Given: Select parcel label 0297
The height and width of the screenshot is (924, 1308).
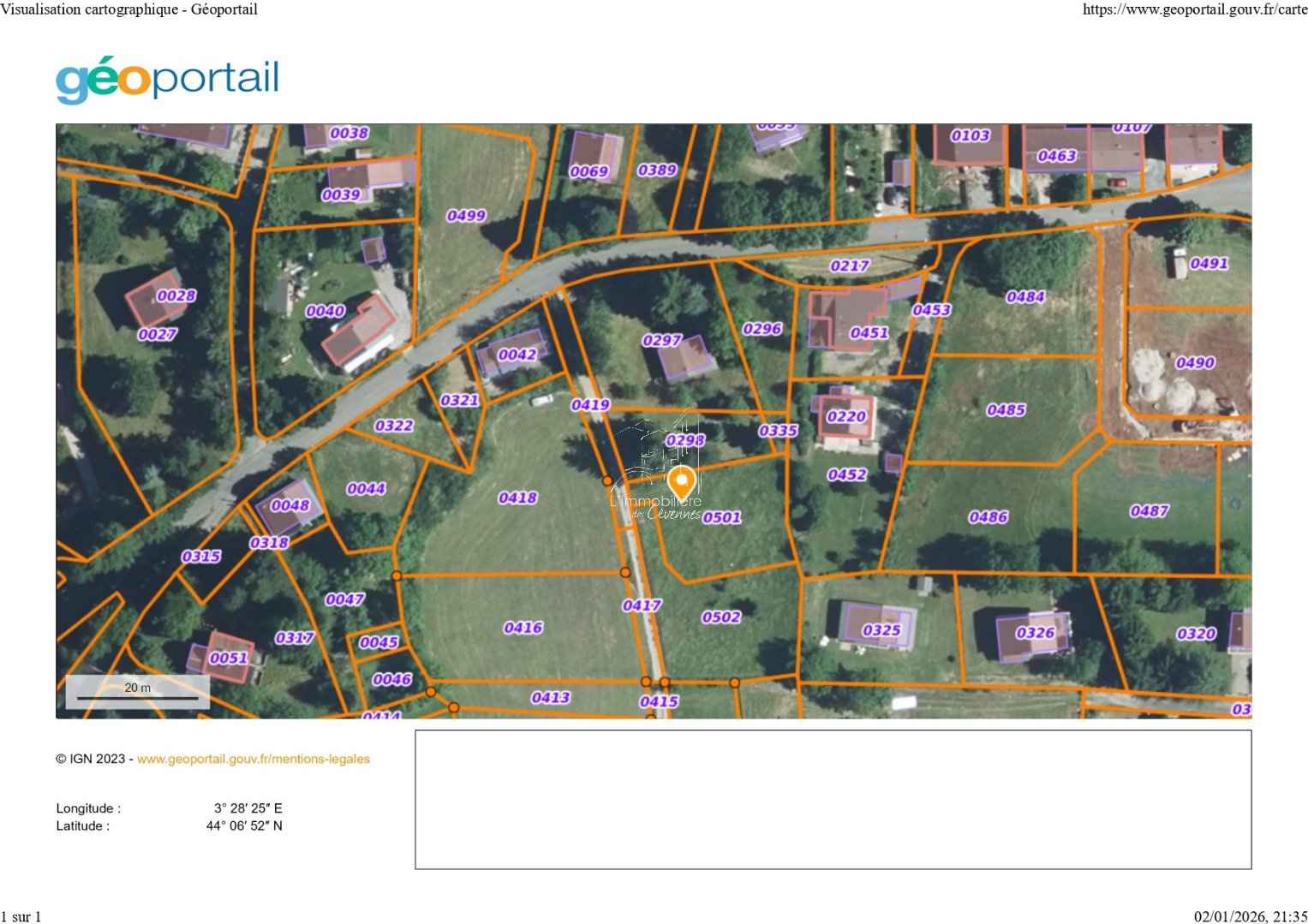Looking at the screenshot, I should [x=661, y=341].
